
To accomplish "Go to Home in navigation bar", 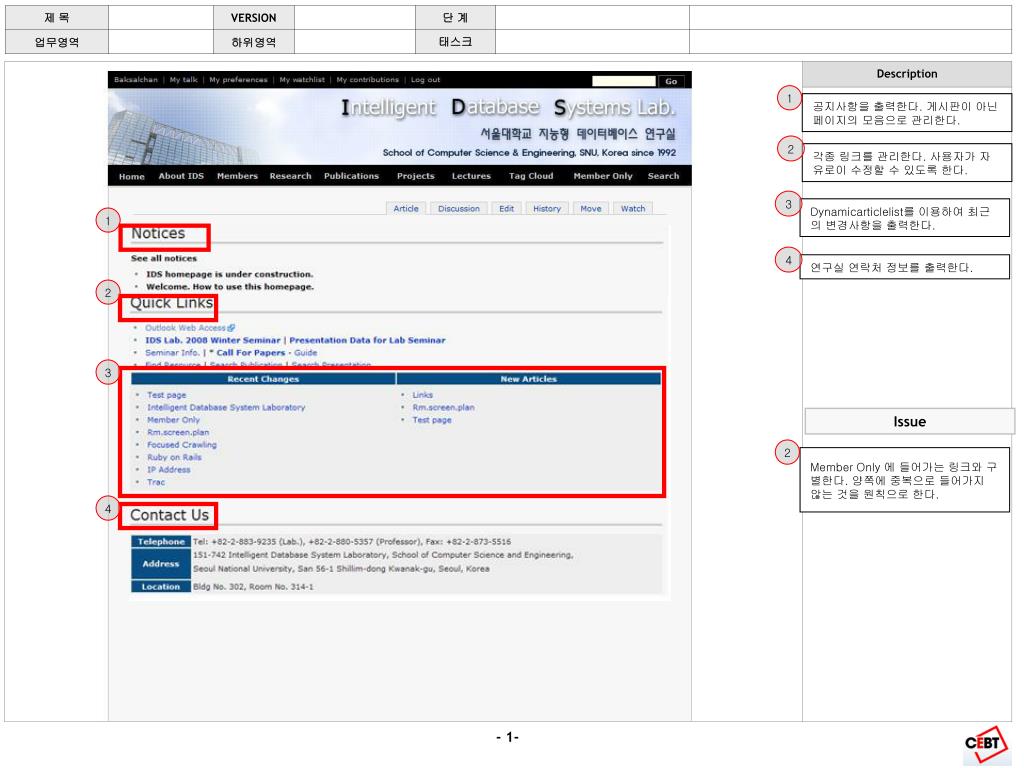I will click(132, 176).
